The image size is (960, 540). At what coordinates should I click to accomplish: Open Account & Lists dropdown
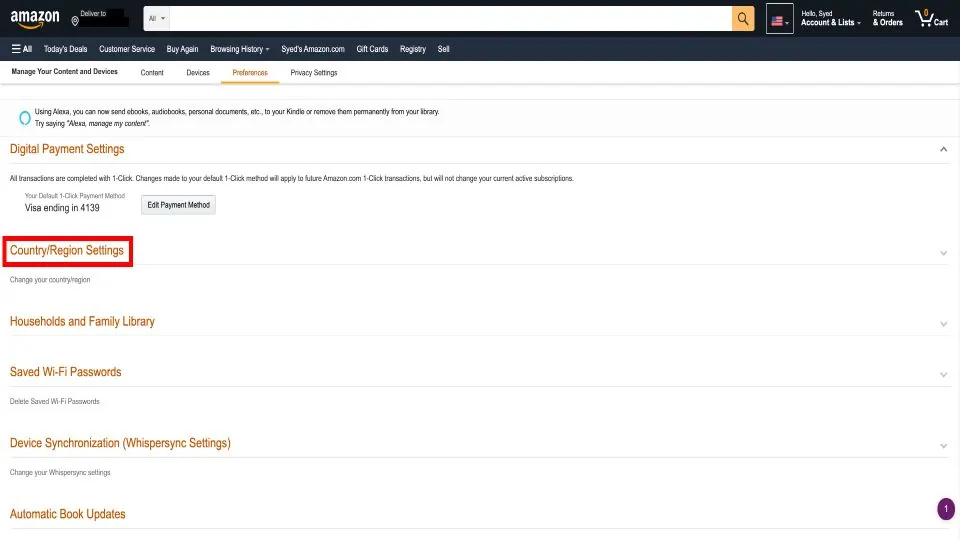click(831, 18)
